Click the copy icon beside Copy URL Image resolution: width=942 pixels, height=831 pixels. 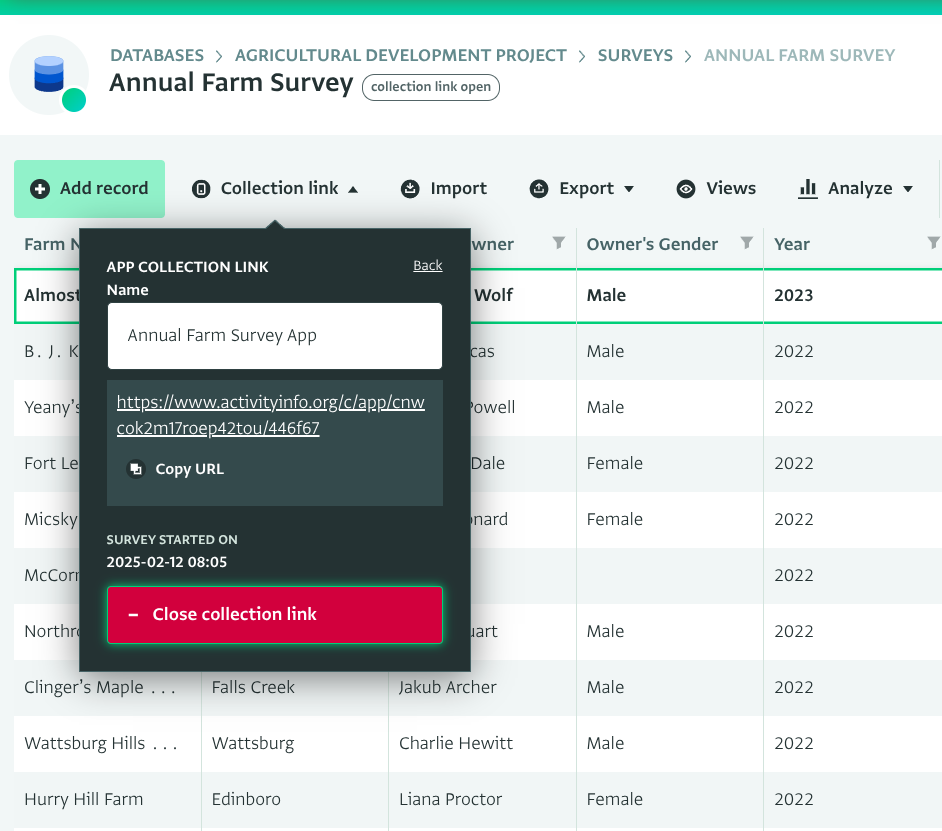click(136, 469)
